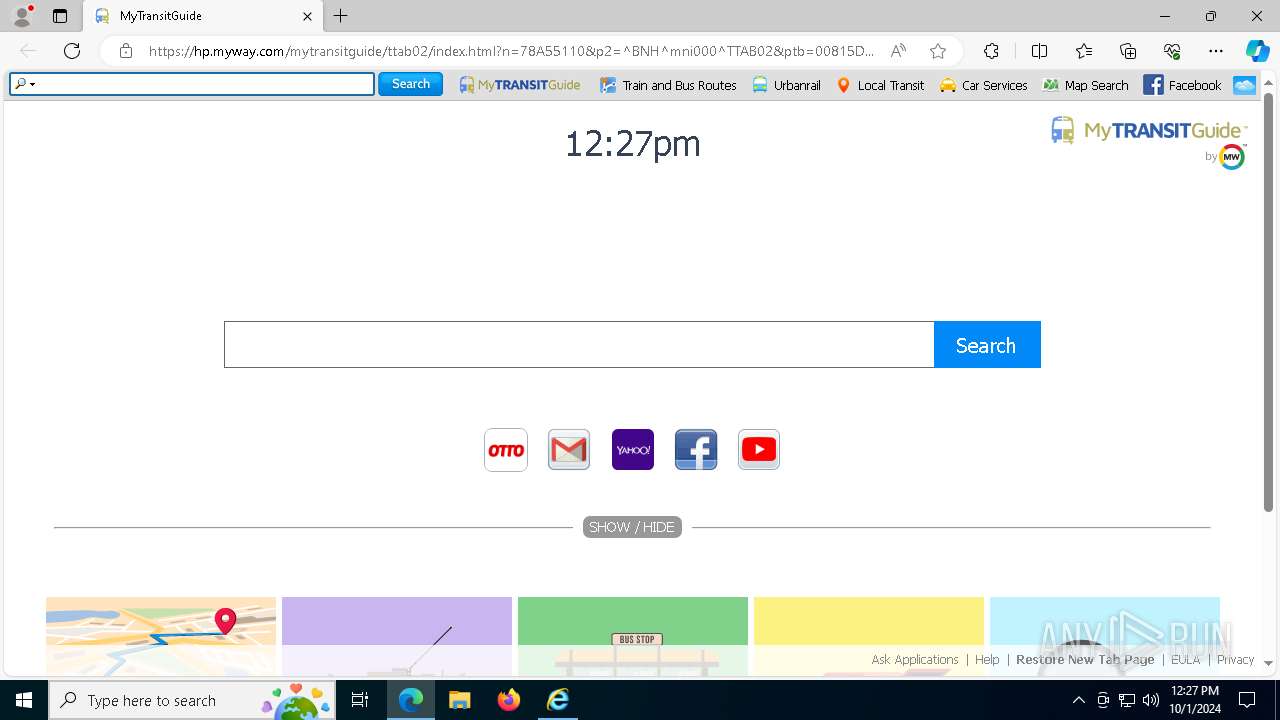
Task: Click the weather cloud toolbar icon
Action: tap(1244, 85)
